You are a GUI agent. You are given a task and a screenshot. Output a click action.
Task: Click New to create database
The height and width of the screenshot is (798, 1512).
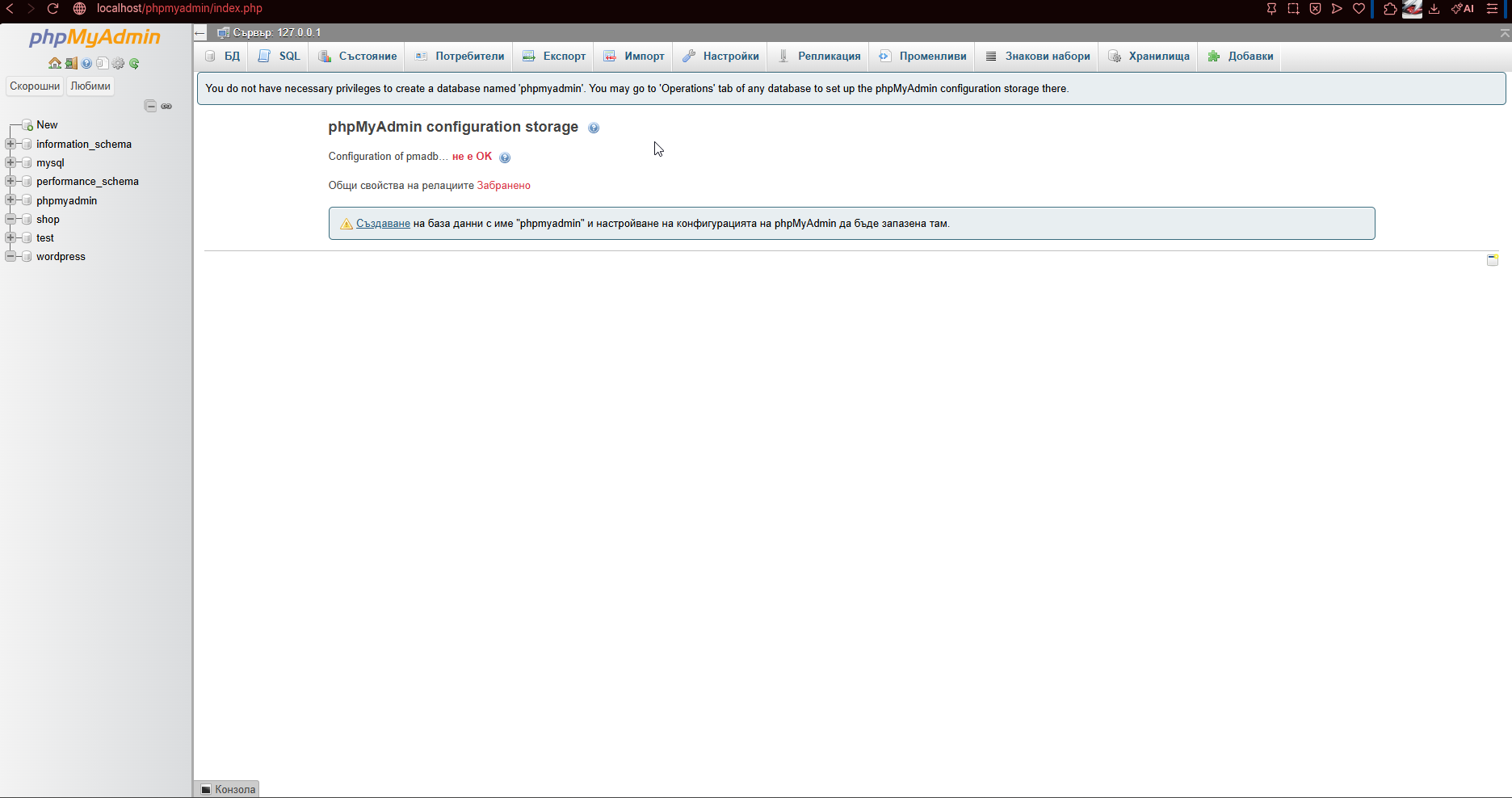pos(47,125)
